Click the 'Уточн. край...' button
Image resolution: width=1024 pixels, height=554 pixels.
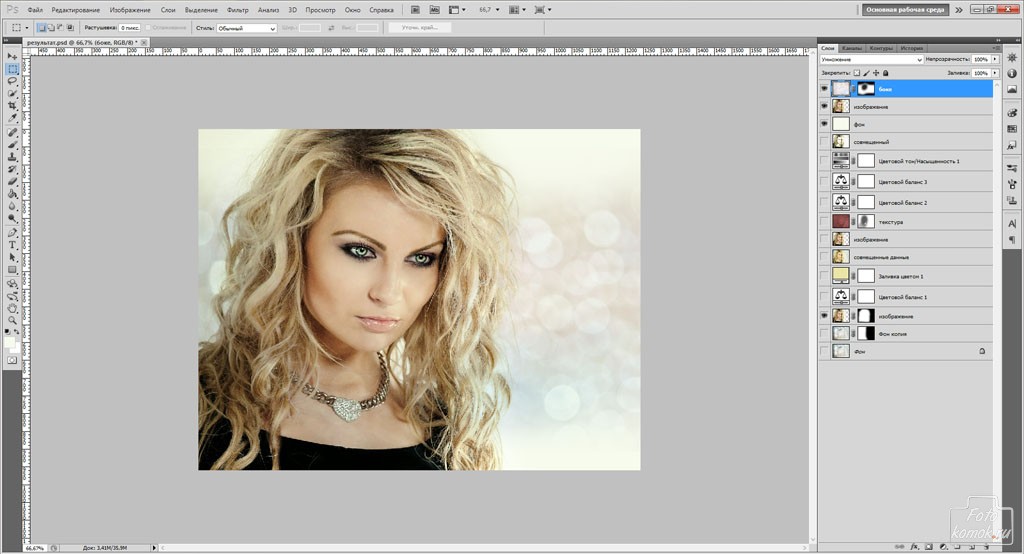pyautogui.click(x=419, y=28)
